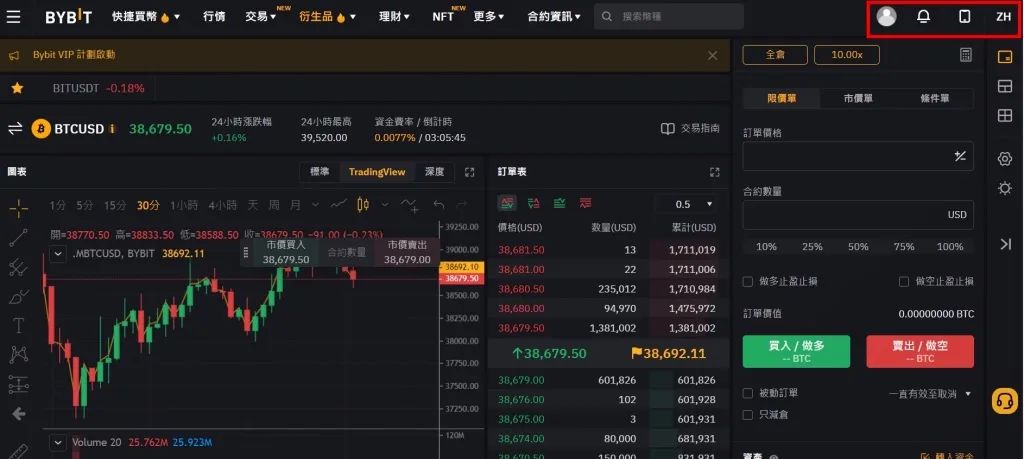Expand the order book to fullscreen
Screen dimensions: 1024x459
(x=714, y=172)
